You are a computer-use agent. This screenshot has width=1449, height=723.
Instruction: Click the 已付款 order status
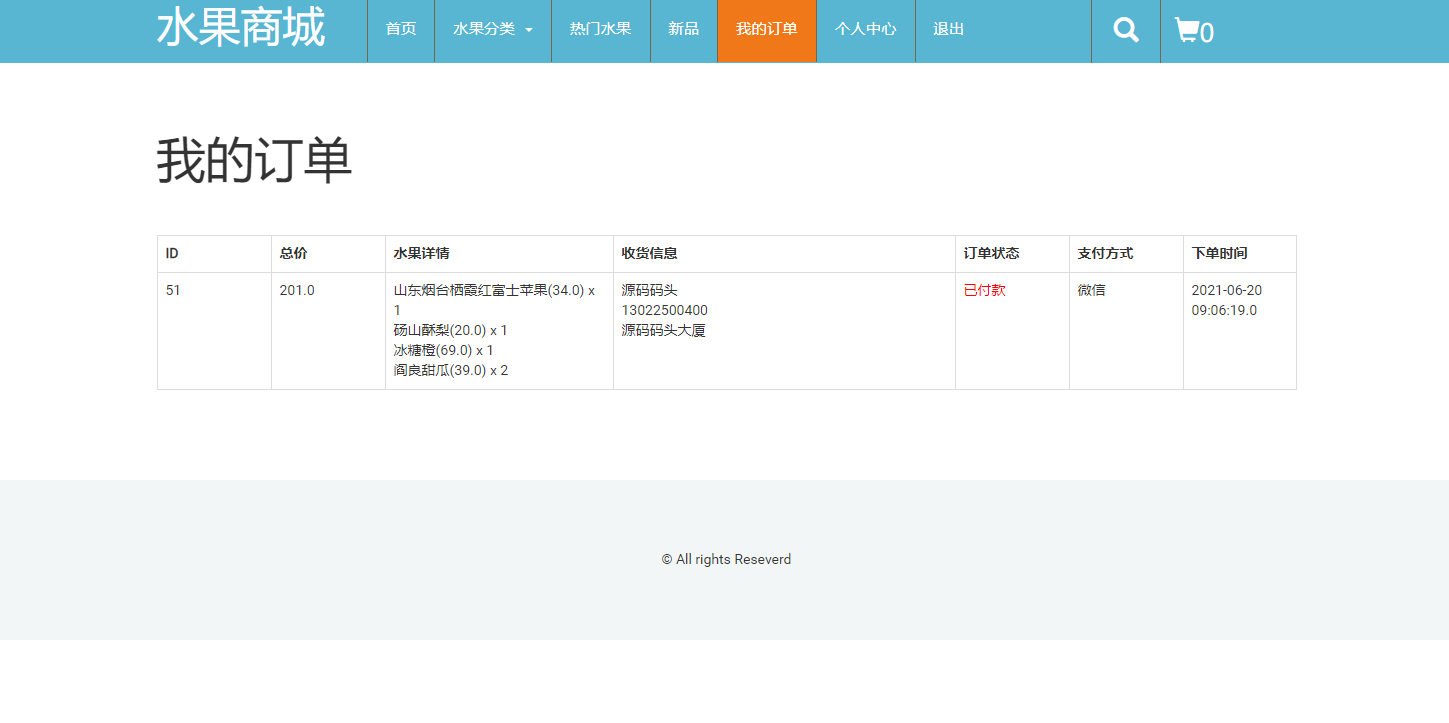pyautogui.click(x=984, y=290)
